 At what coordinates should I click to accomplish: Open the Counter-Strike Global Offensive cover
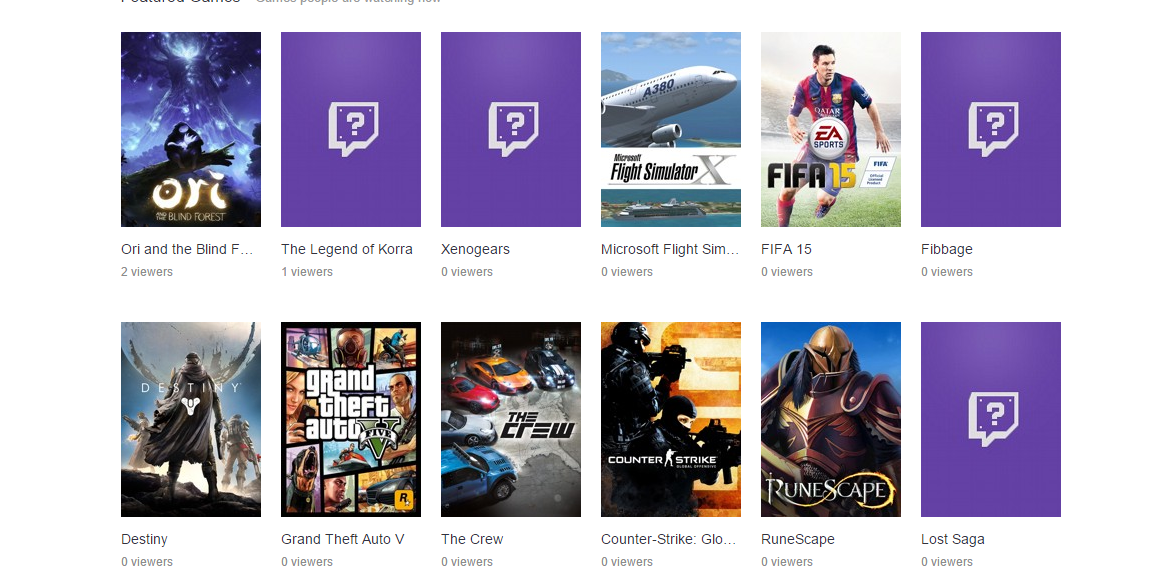671,419
